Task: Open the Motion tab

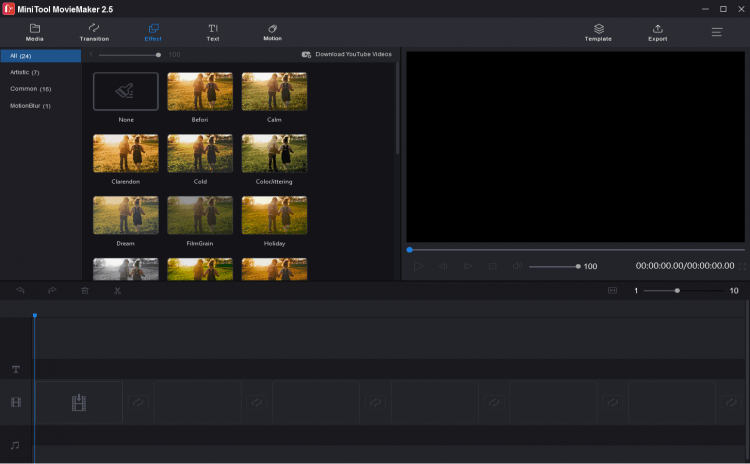Action: coord(272,32)
